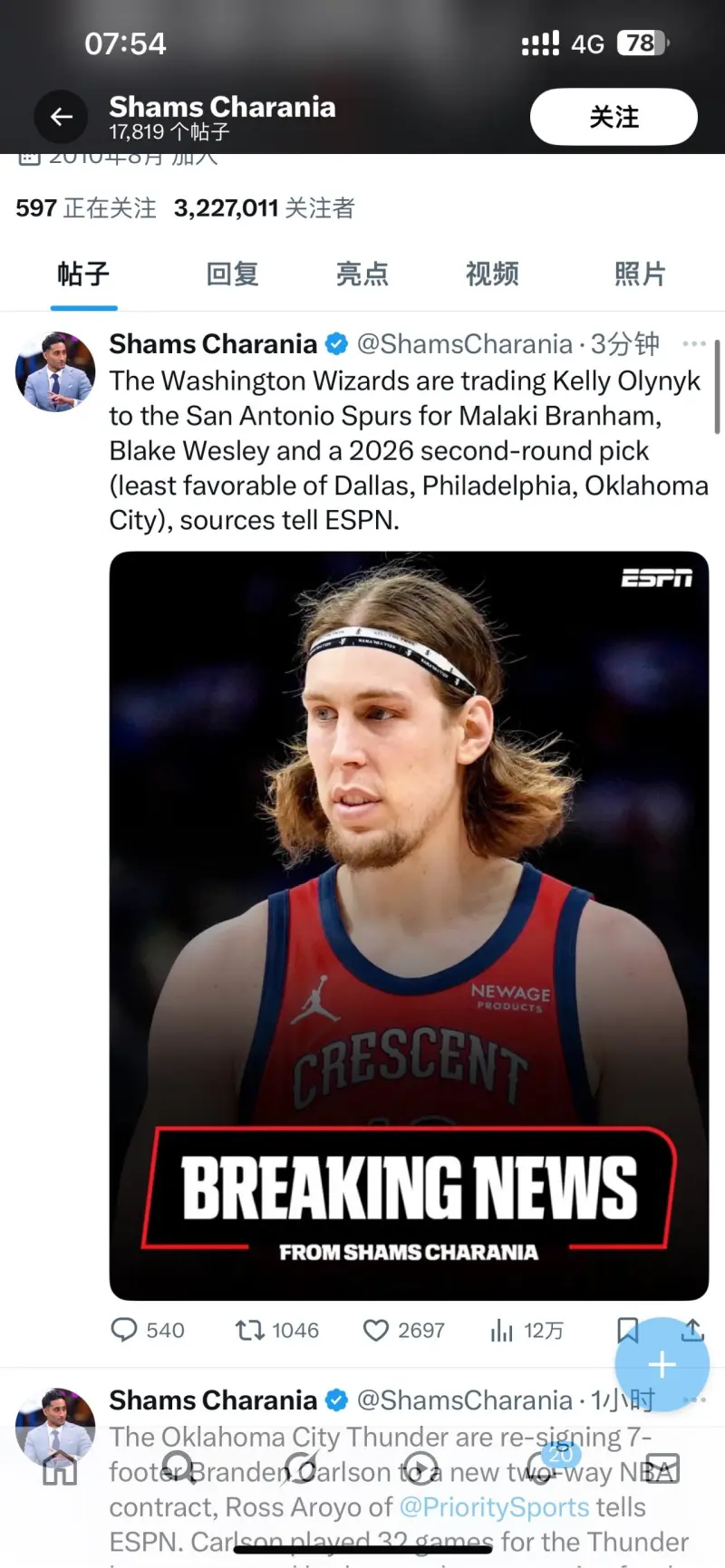Tap the blue compose post plus button
This screenshot has width=725, height=1568.
pos(662,1364)
